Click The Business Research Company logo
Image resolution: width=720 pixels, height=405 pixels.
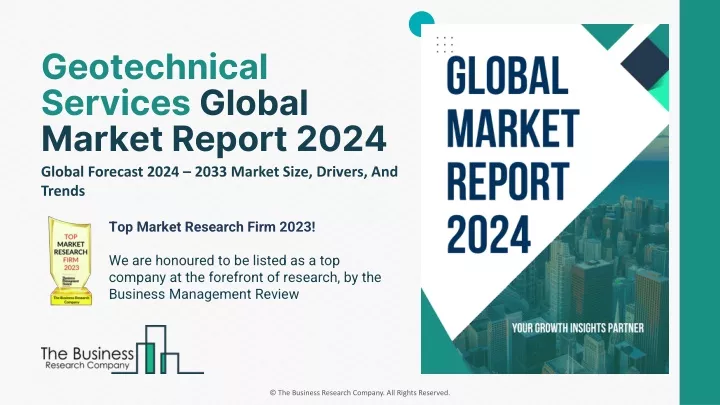tap(122, 350)
